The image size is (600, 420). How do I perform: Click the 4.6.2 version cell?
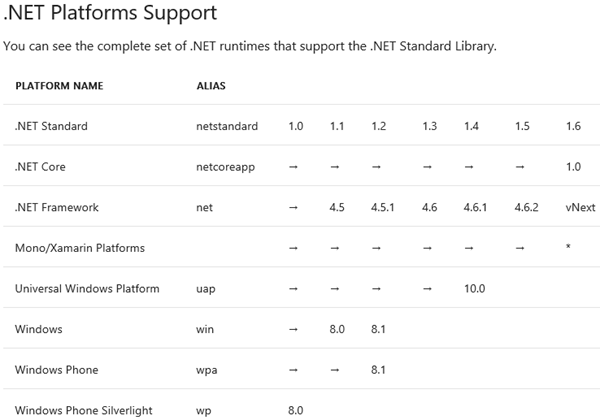[x=526, y=208]
